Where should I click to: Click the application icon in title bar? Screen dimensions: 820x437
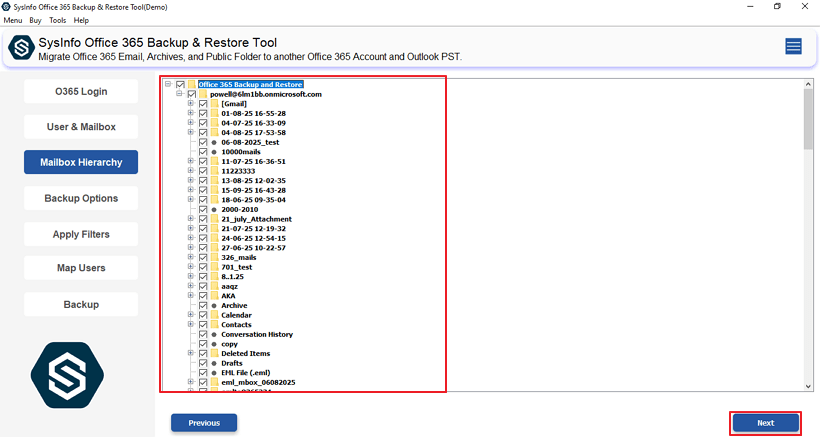tap(6, 7)
